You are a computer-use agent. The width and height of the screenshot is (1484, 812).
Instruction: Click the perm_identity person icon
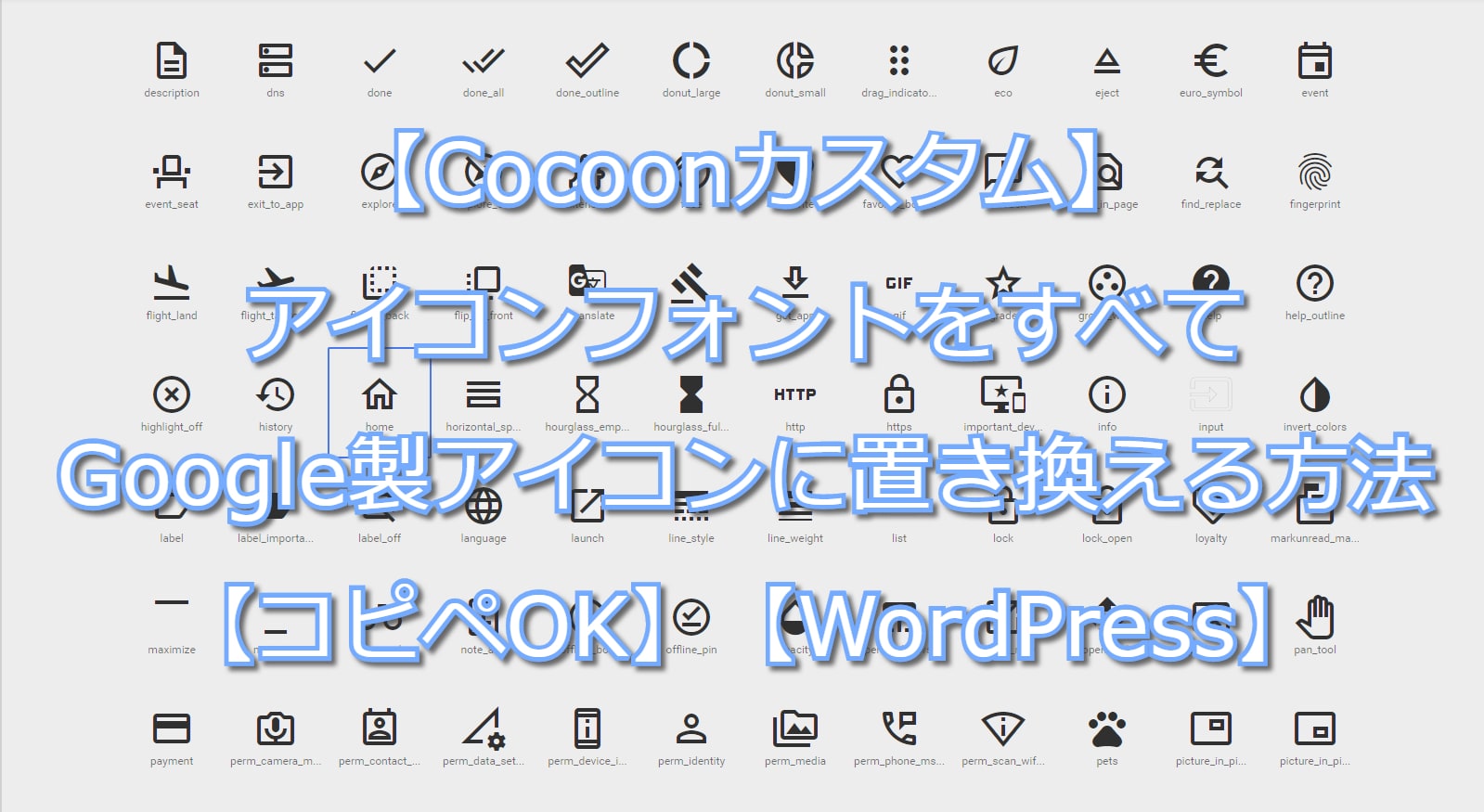(x=691, y=728)
